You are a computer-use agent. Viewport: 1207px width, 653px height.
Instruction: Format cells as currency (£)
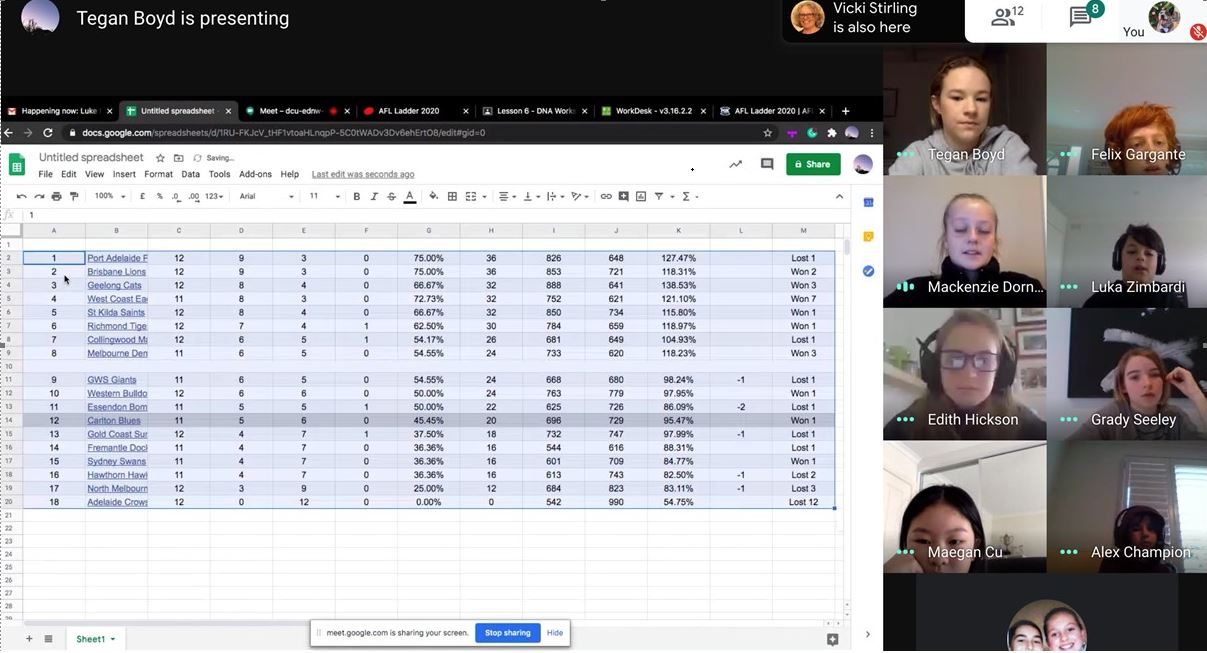pyautogui.click(x=142, y=196)
